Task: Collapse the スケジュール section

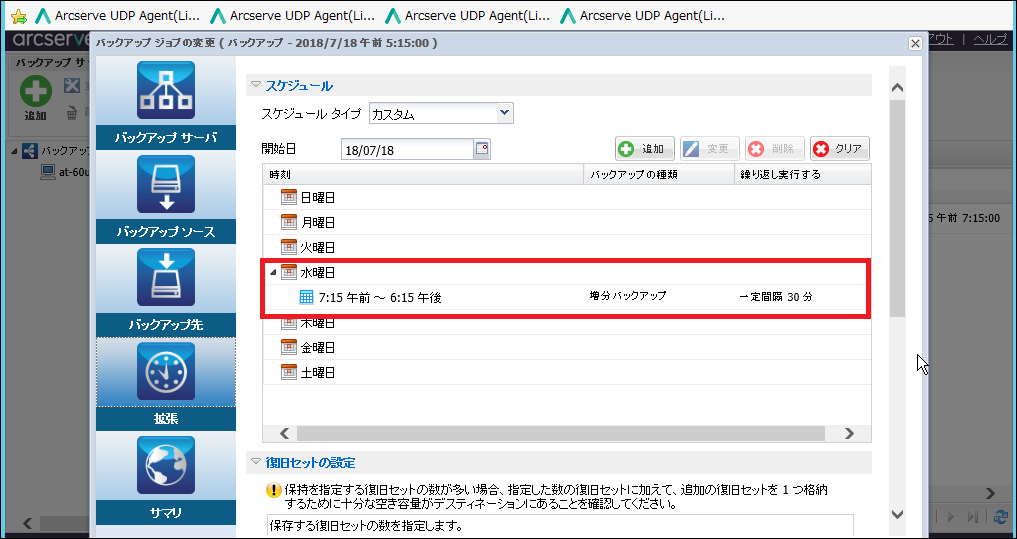Action: click(256, 85)
